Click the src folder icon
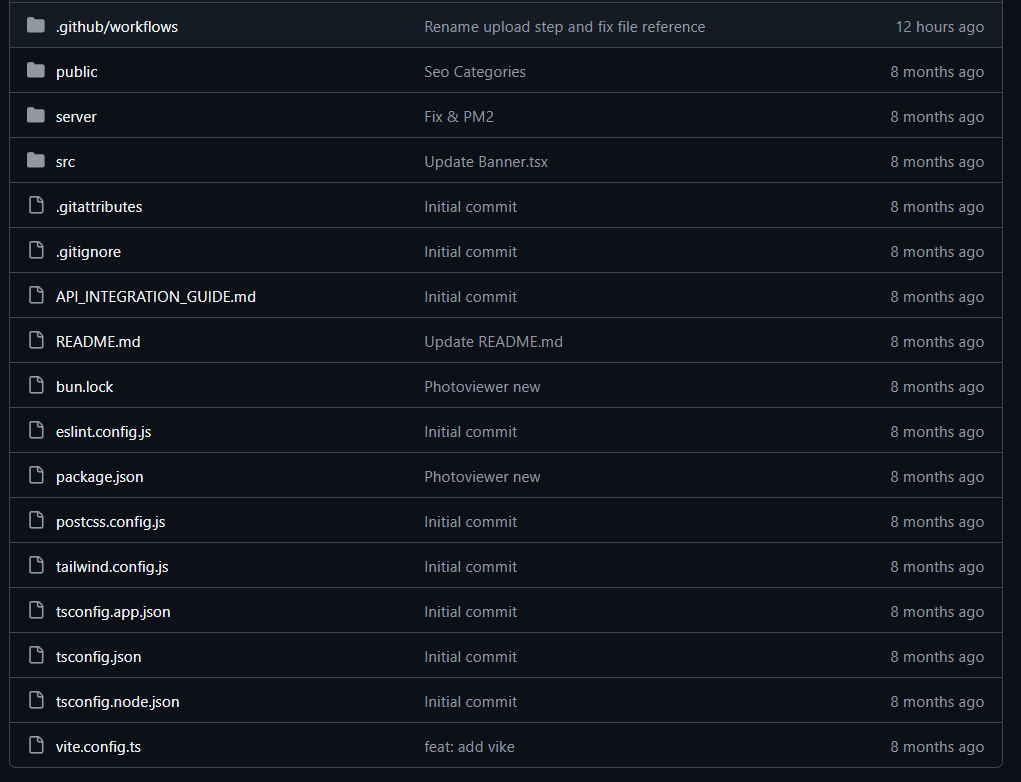This screenshot has height=782, width=1021. 37,161
